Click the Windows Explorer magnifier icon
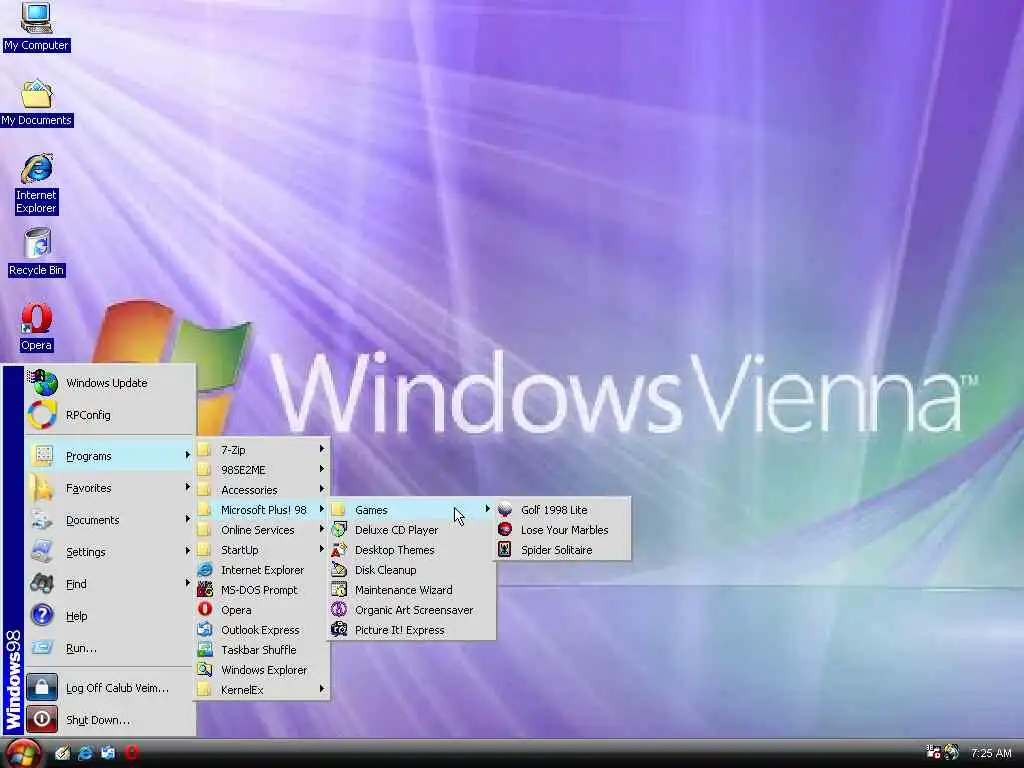This screenshot has height=768, width=1024. pyautogui.click(x=205, y=669)
